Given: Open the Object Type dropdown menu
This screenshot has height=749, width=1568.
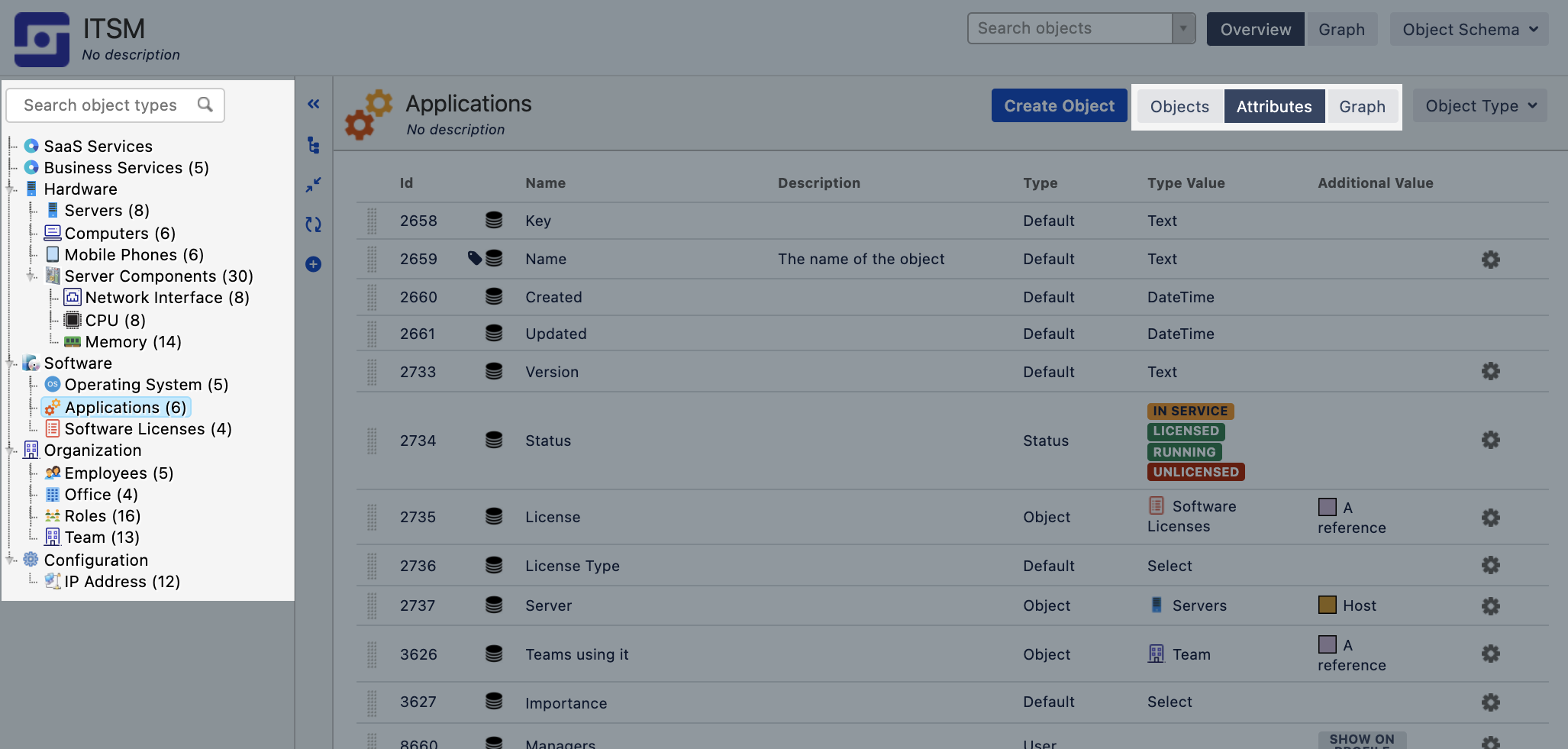Looking at the screenshot, I should (x=1479, y=106).
